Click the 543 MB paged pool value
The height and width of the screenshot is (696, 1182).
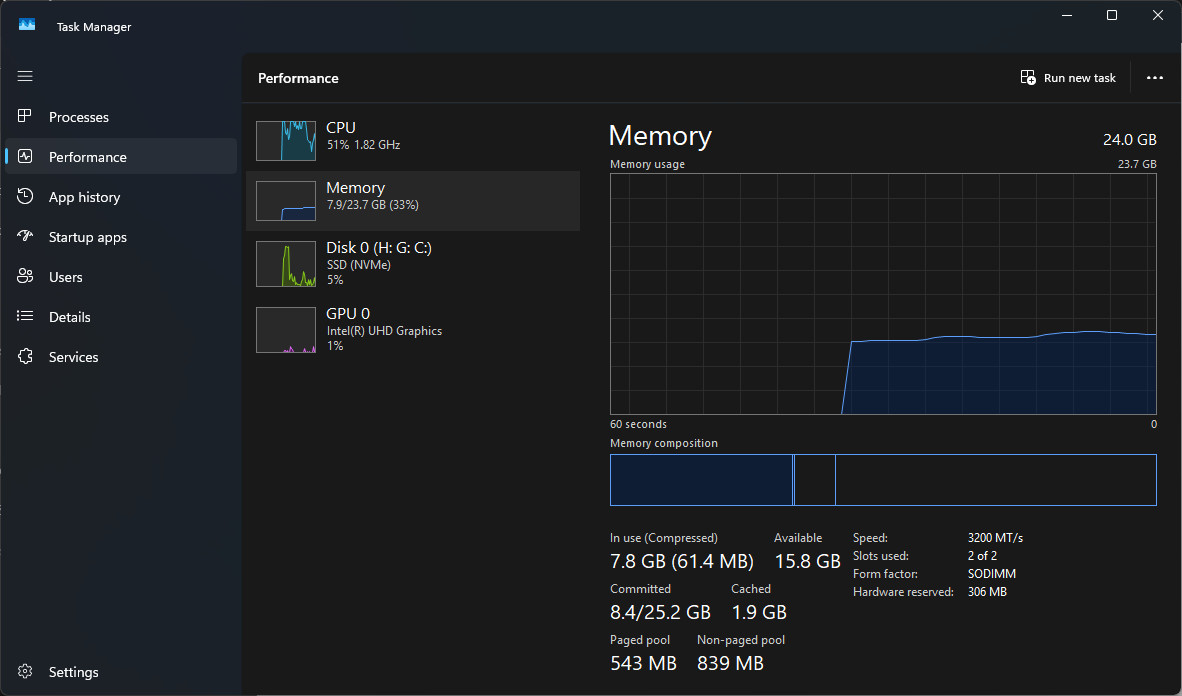[x=643, y=663]
